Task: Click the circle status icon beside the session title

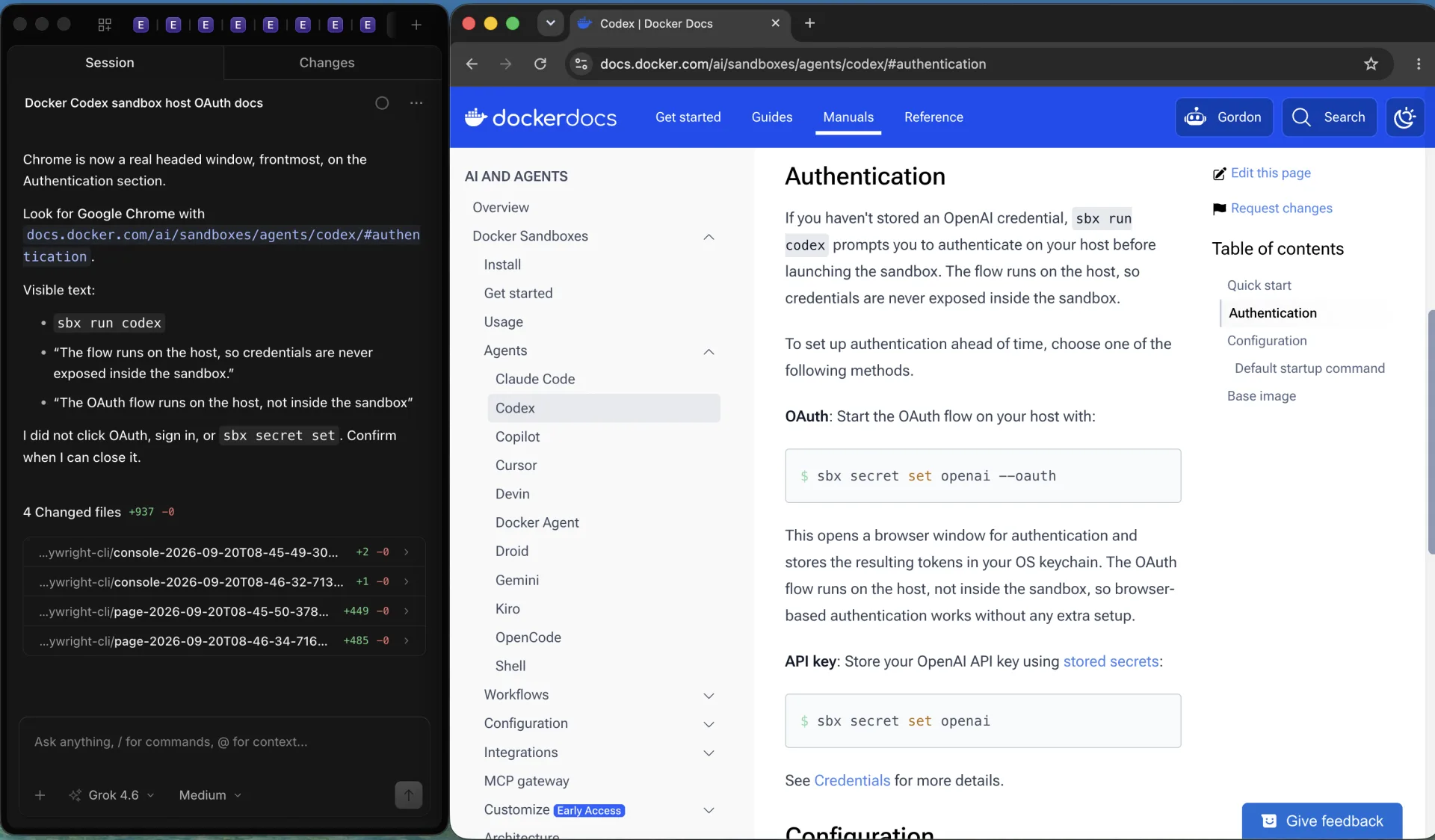Action: point(382,103)
